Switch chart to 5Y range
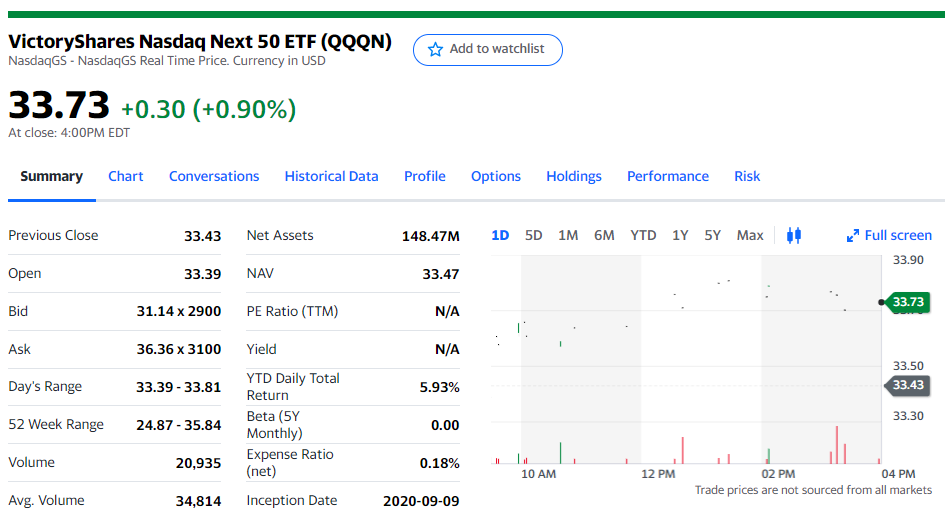This screenshot has height=522, width=945. (x=712, y=235)
